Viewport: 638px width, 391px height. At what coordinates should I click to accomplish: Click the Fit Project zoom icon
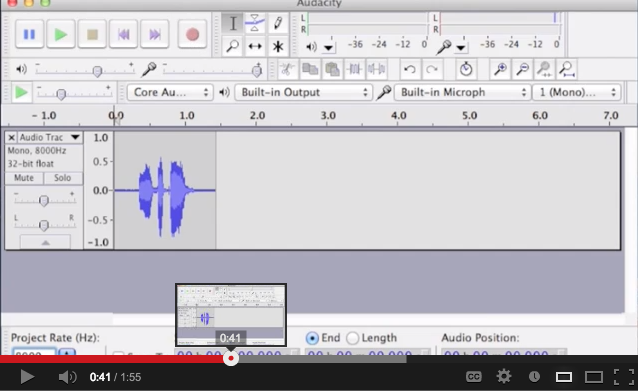point(567,69)
